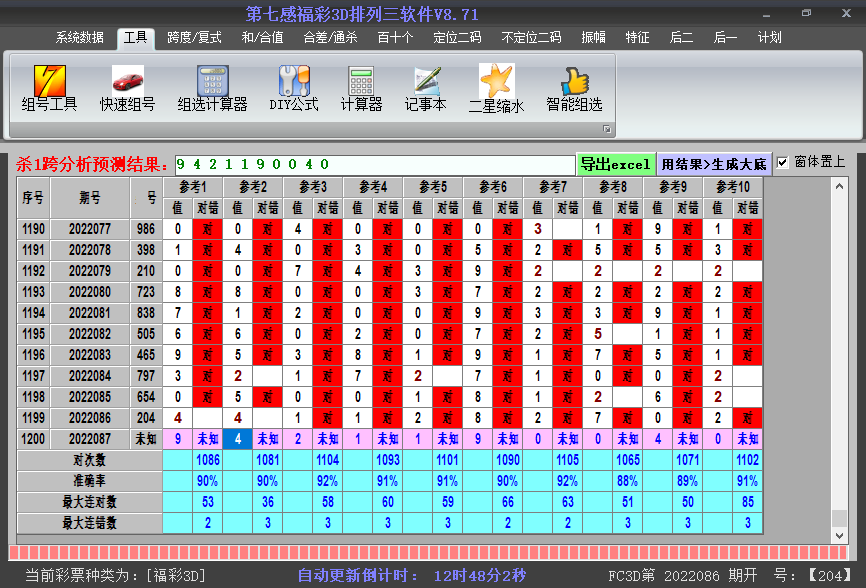Click draw number 986
Viewport: 866px width, 588px height.
pyautogui.click(x=146, y=229)
